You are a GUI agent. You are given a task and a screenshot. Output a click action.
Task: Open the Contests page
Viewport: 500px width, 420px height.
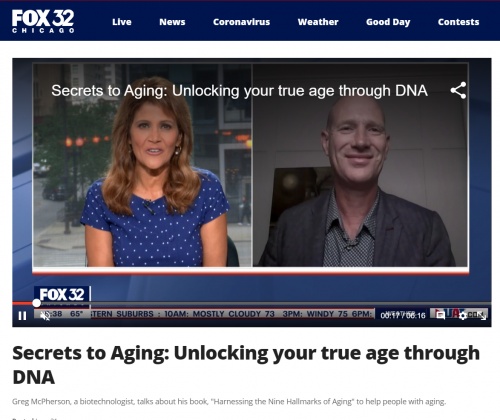click(458, 22)
